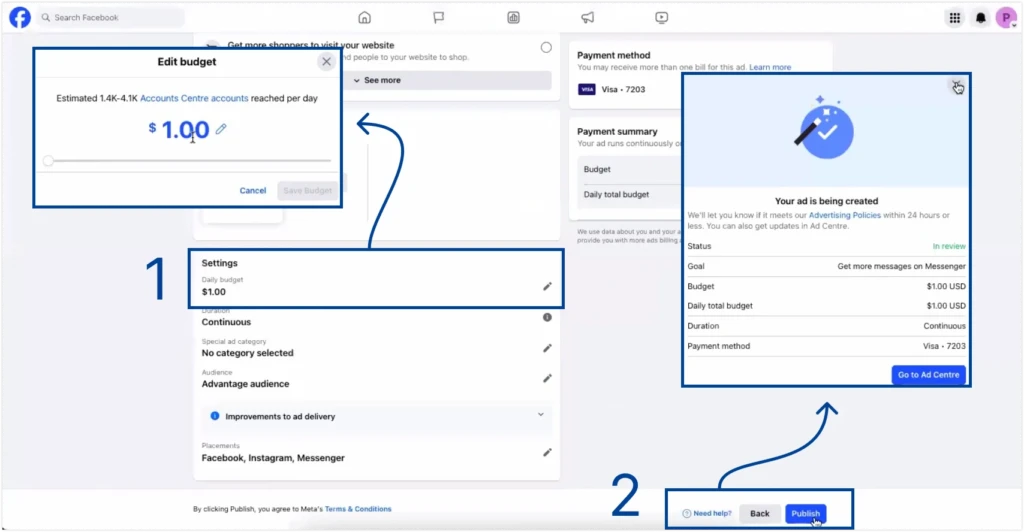Open the Insights chart icon
Screen dimensions: 1024x532
[x=513, y=18]
